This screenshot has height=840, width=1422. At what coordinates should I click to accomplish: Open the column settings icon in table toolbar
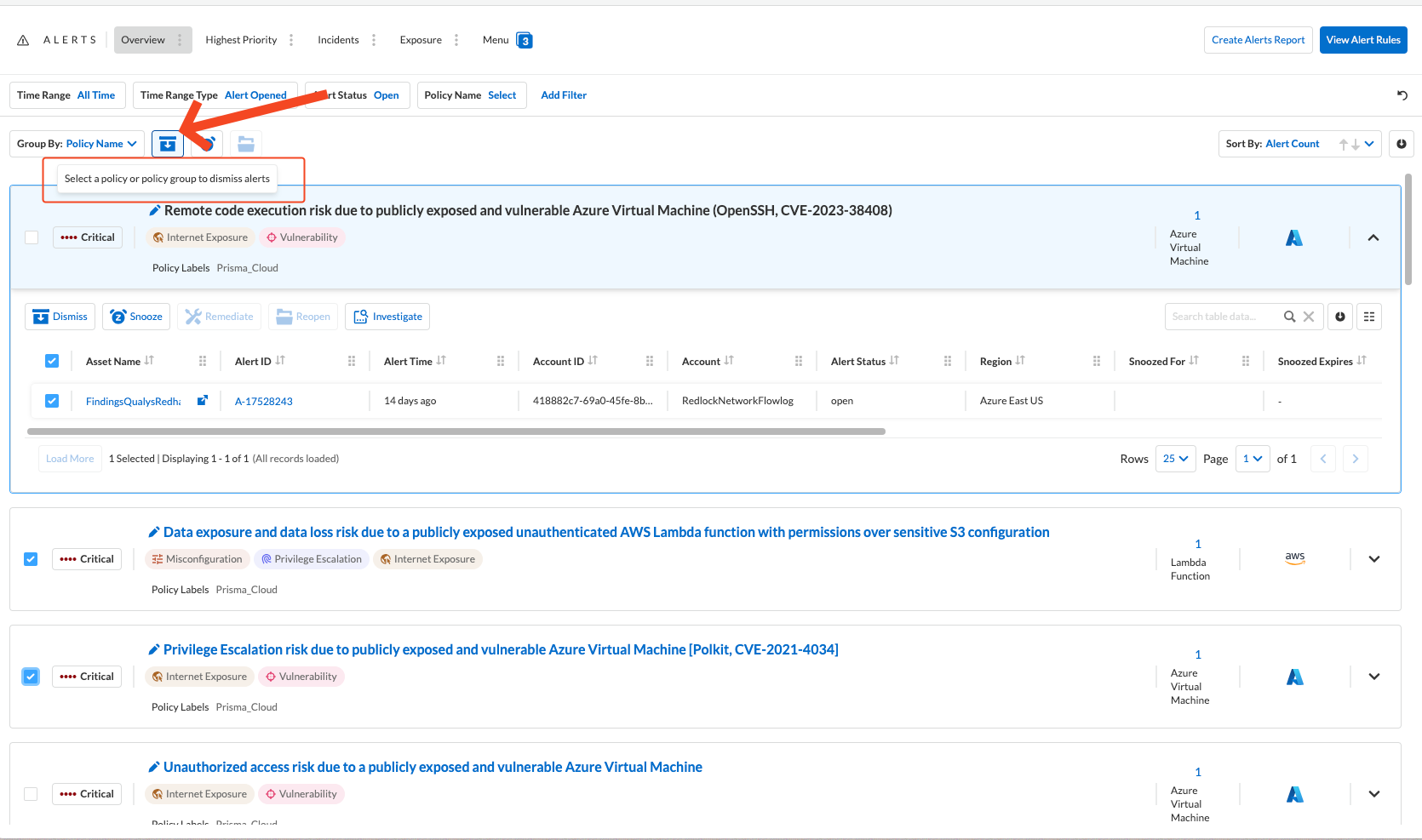[1369, 317]
